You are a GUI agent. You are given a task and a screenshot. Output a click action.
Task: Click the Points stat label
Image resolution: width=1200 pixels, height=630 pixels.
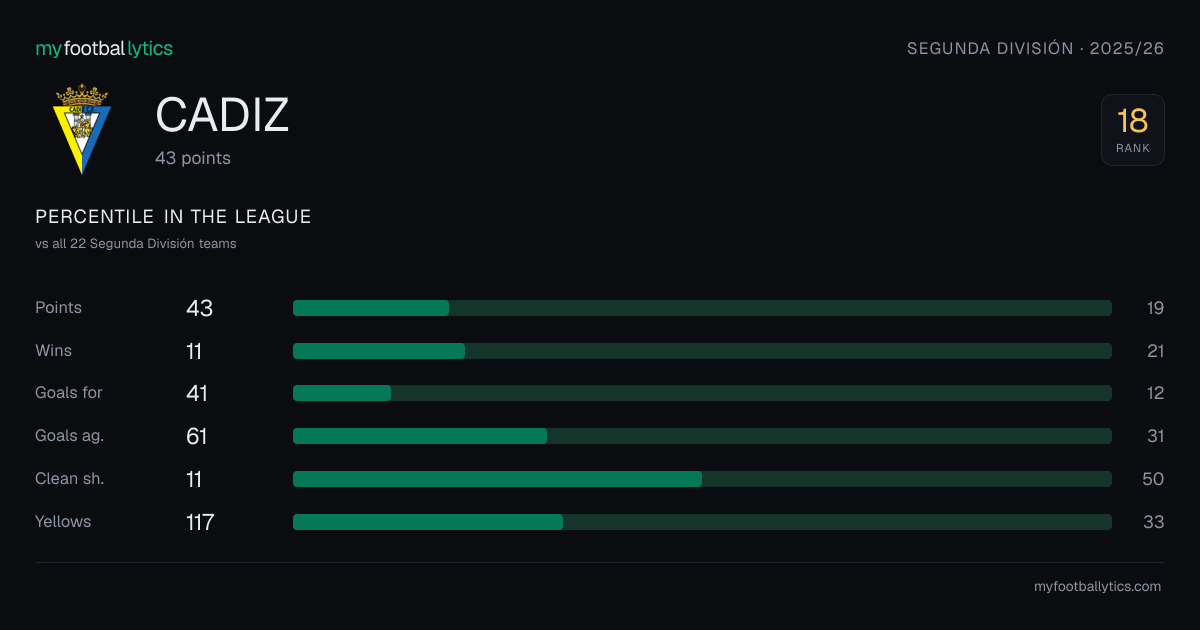(x=58, y=308)
